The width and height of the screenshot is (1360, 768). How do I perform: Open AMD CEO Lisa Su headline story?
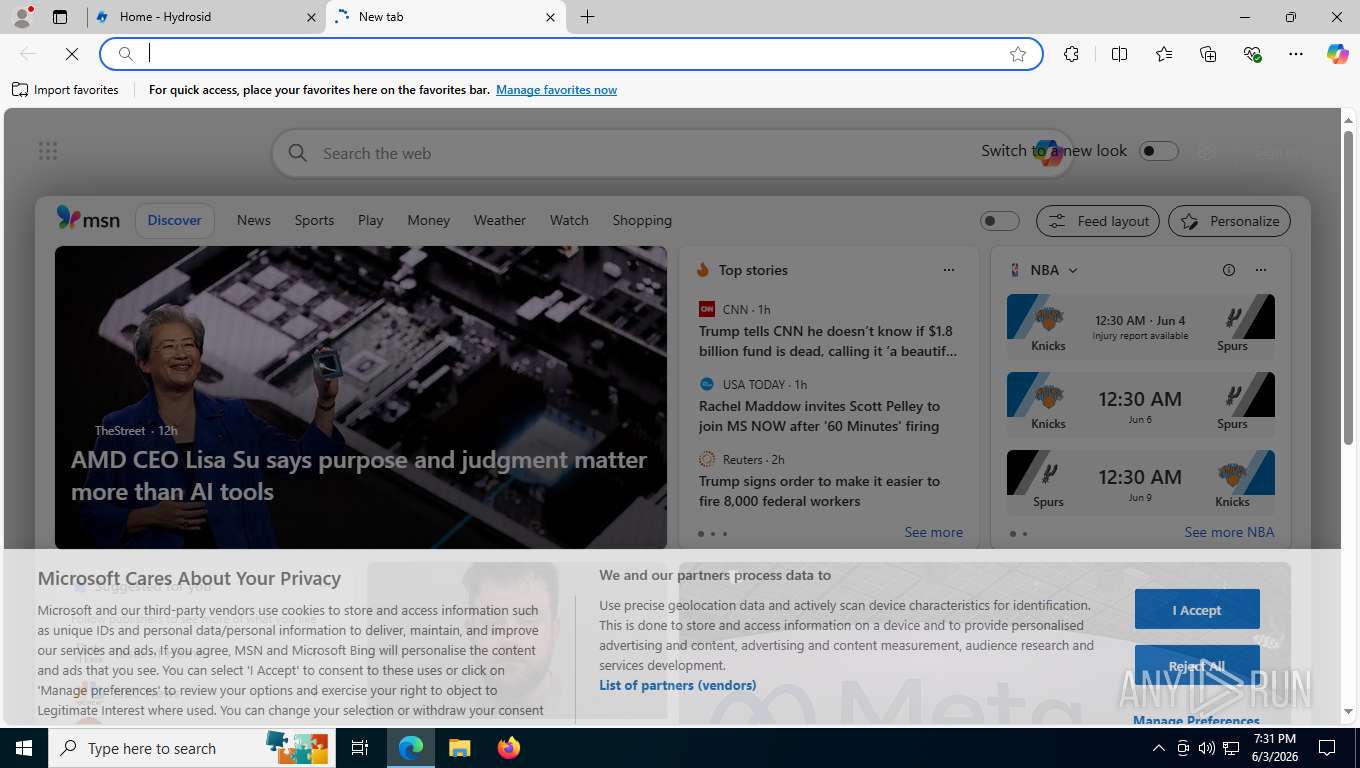359,476
